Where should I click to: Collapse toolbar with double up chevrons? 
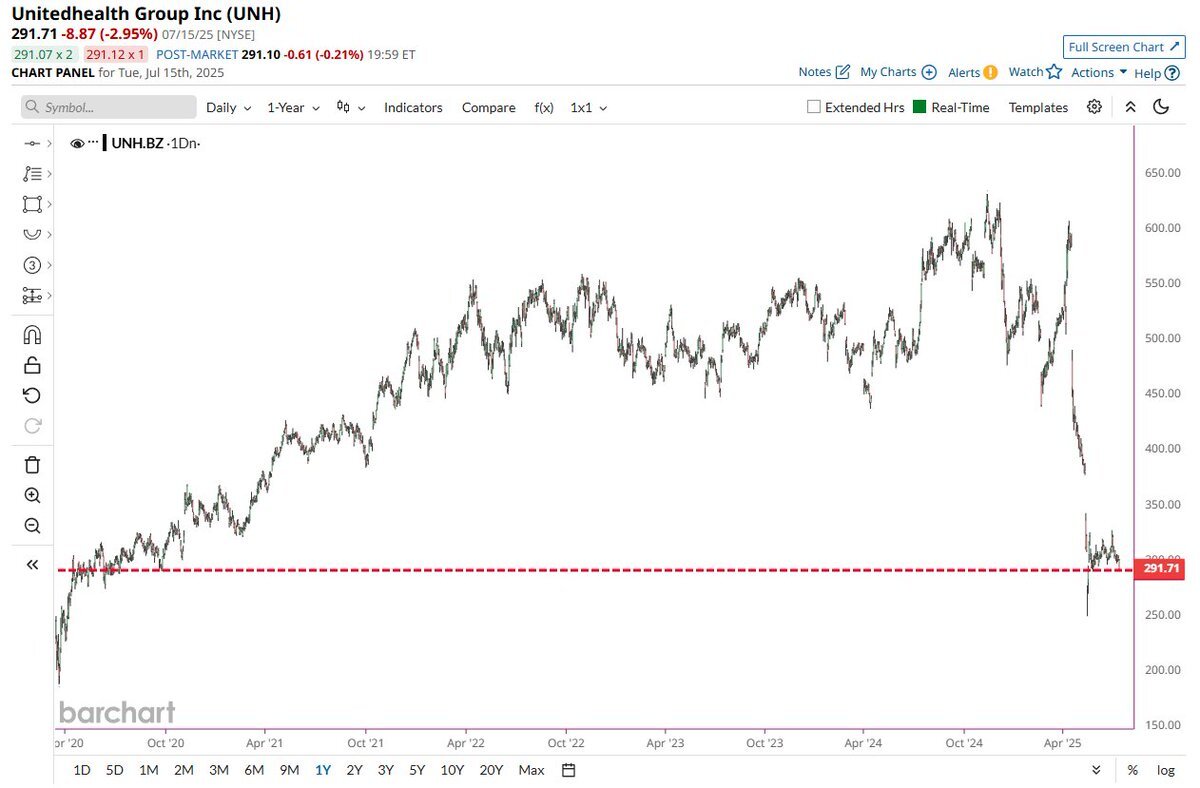1130,107
